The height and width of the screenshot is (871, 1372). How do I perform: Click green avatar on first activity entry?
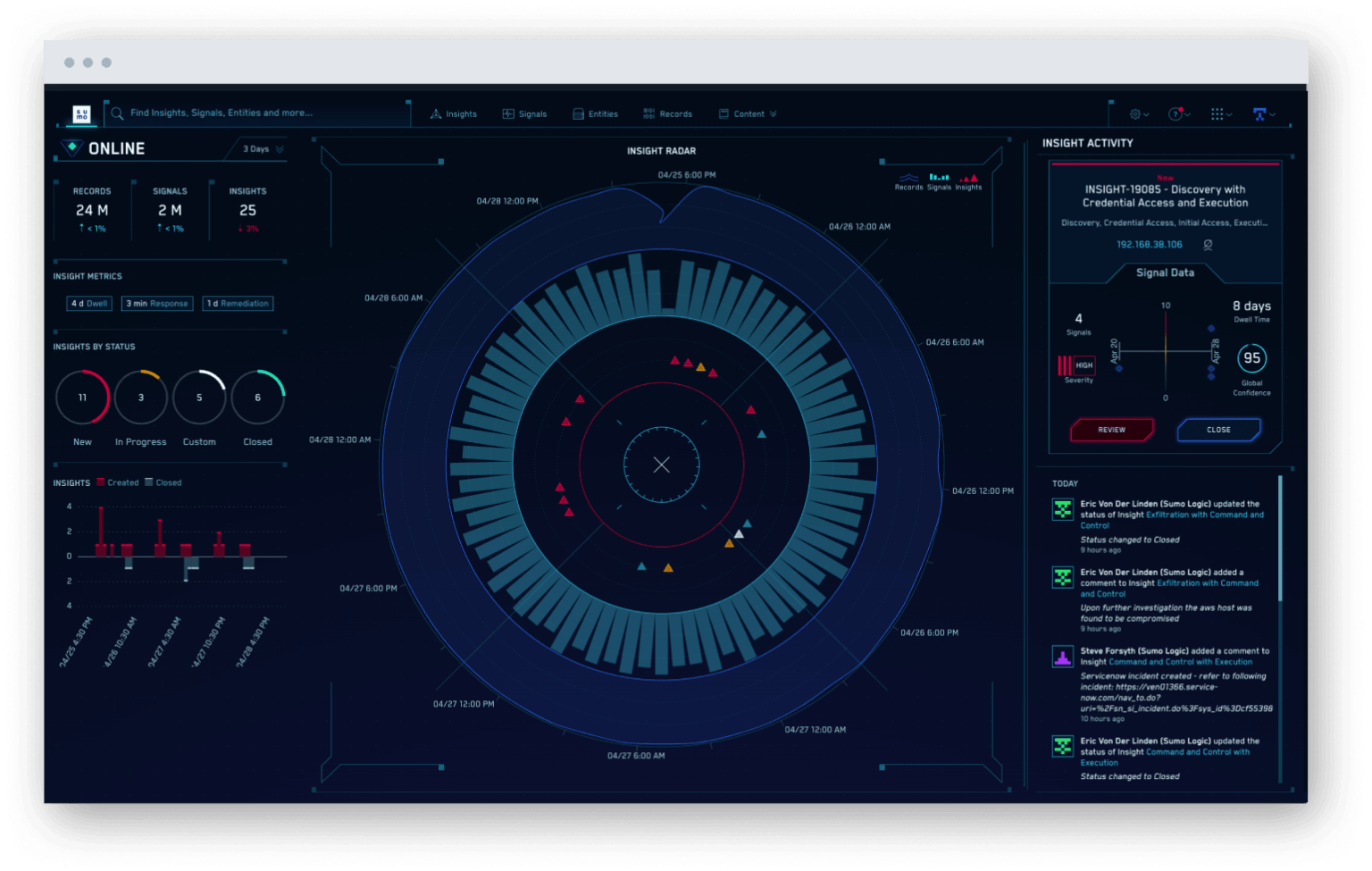[x=1062, y=509]
